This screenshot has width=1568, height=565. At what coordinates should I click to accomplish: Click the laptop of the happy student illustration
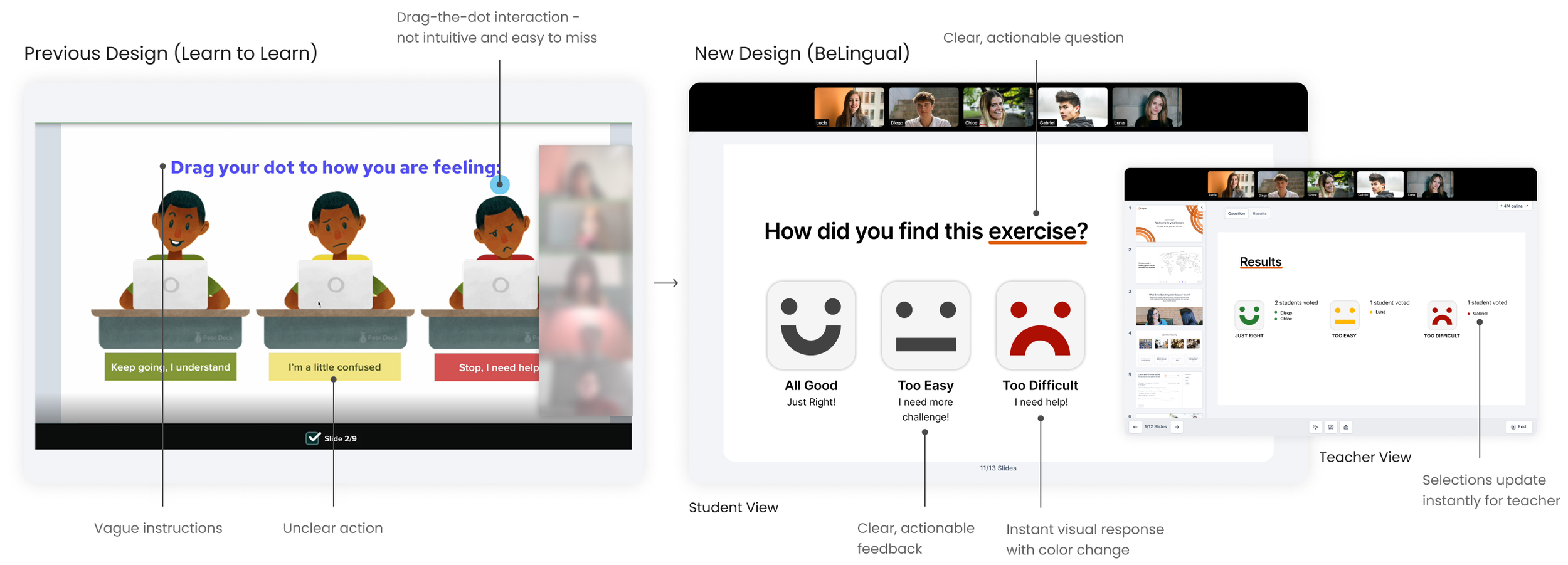point(170,285)
